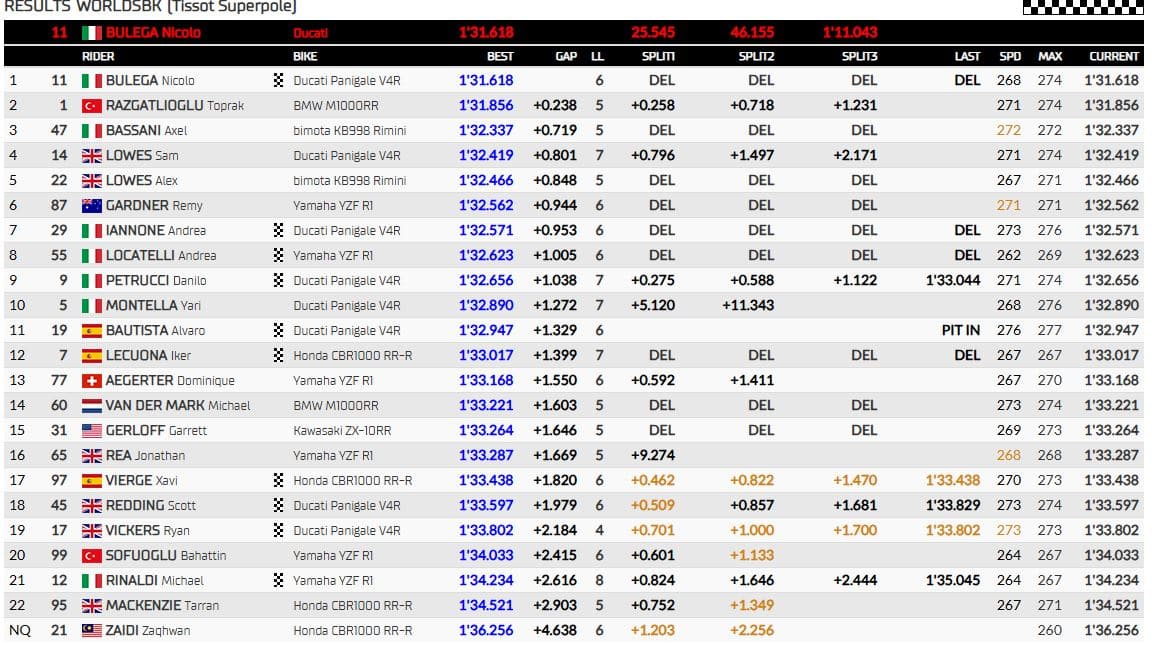Select rider name 'MONTELLA Yari'
The width and height of the screenshot is (1155, 645).
tap(153, 306)
